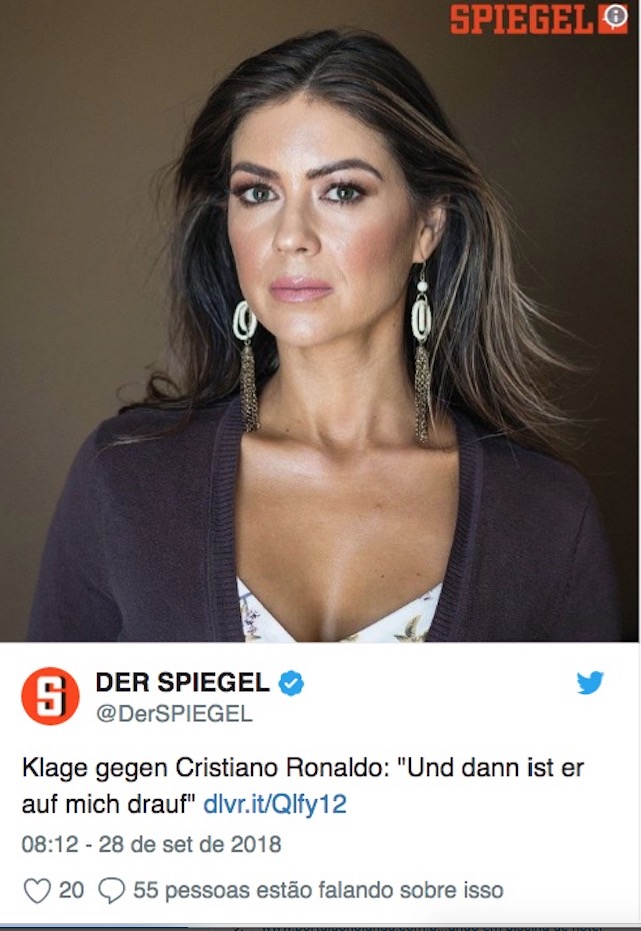The width and height of the screenshot is (641, 931).
Task: Click the info icon on the photo corner
Action: click(615, 17)
